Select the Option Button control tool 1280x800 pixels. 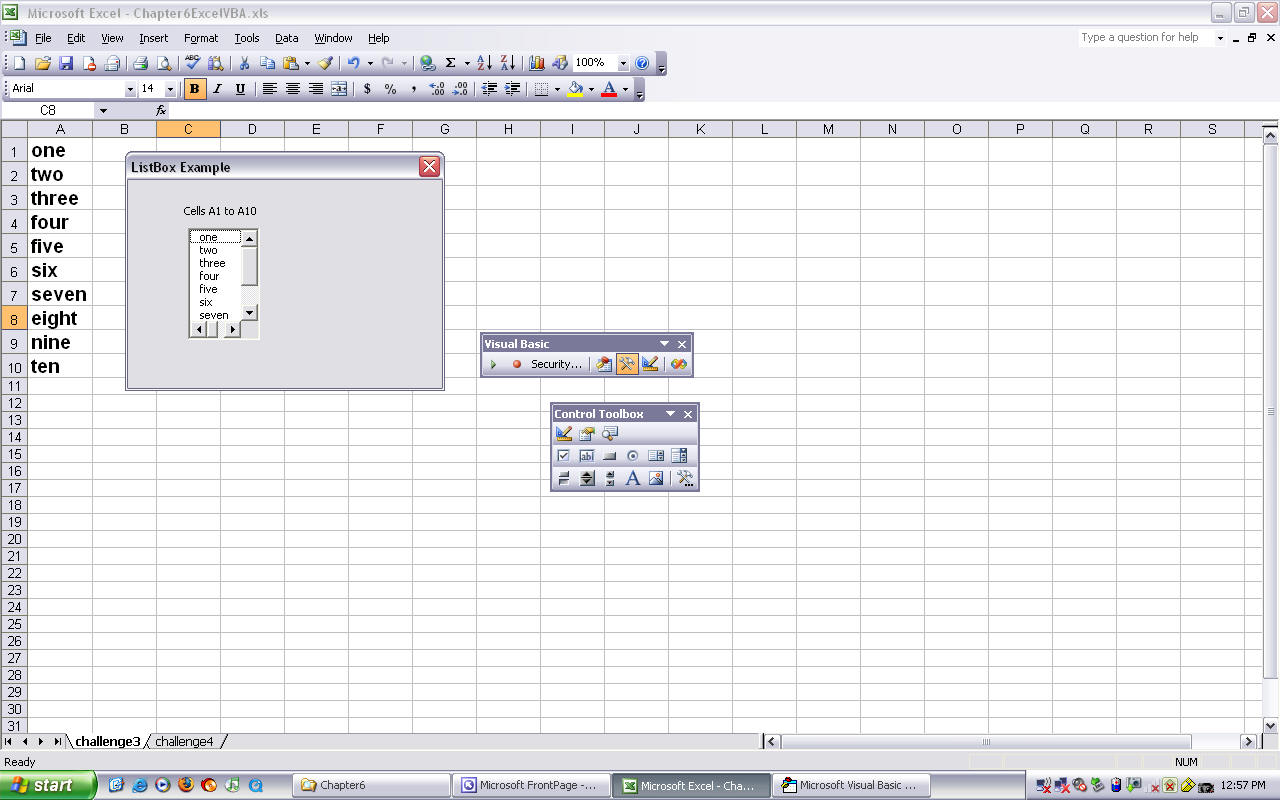tap(633, 456)
